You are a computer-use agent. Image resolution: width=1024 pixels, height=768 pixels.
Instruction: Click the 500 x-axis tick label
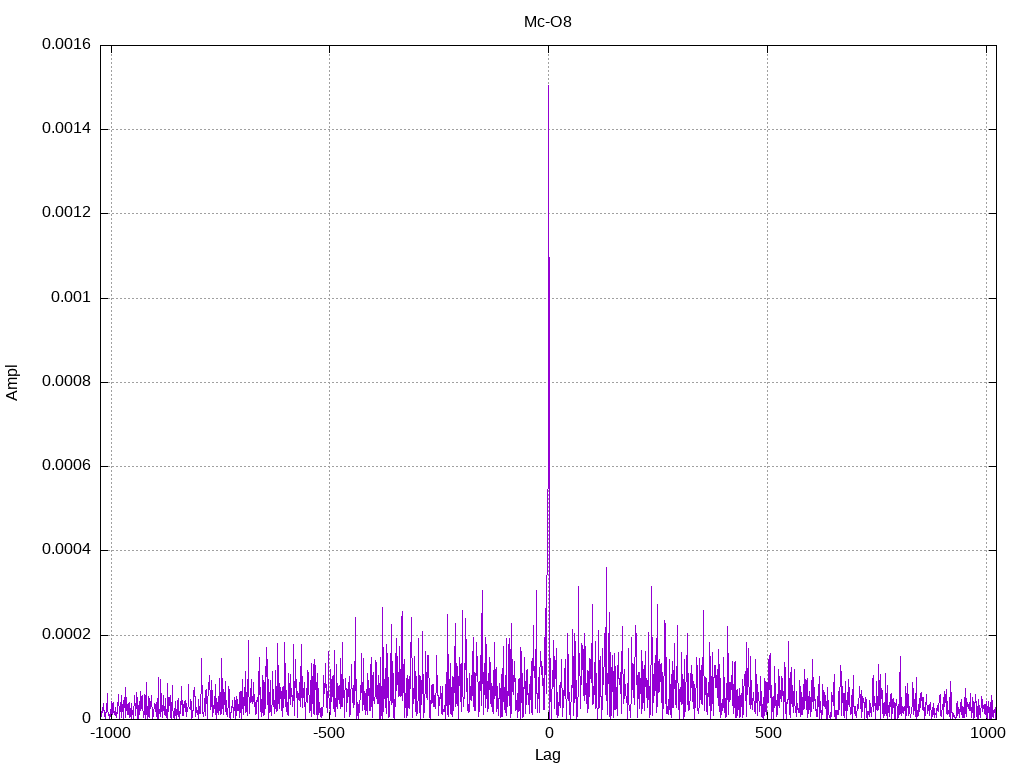[767, 733]
